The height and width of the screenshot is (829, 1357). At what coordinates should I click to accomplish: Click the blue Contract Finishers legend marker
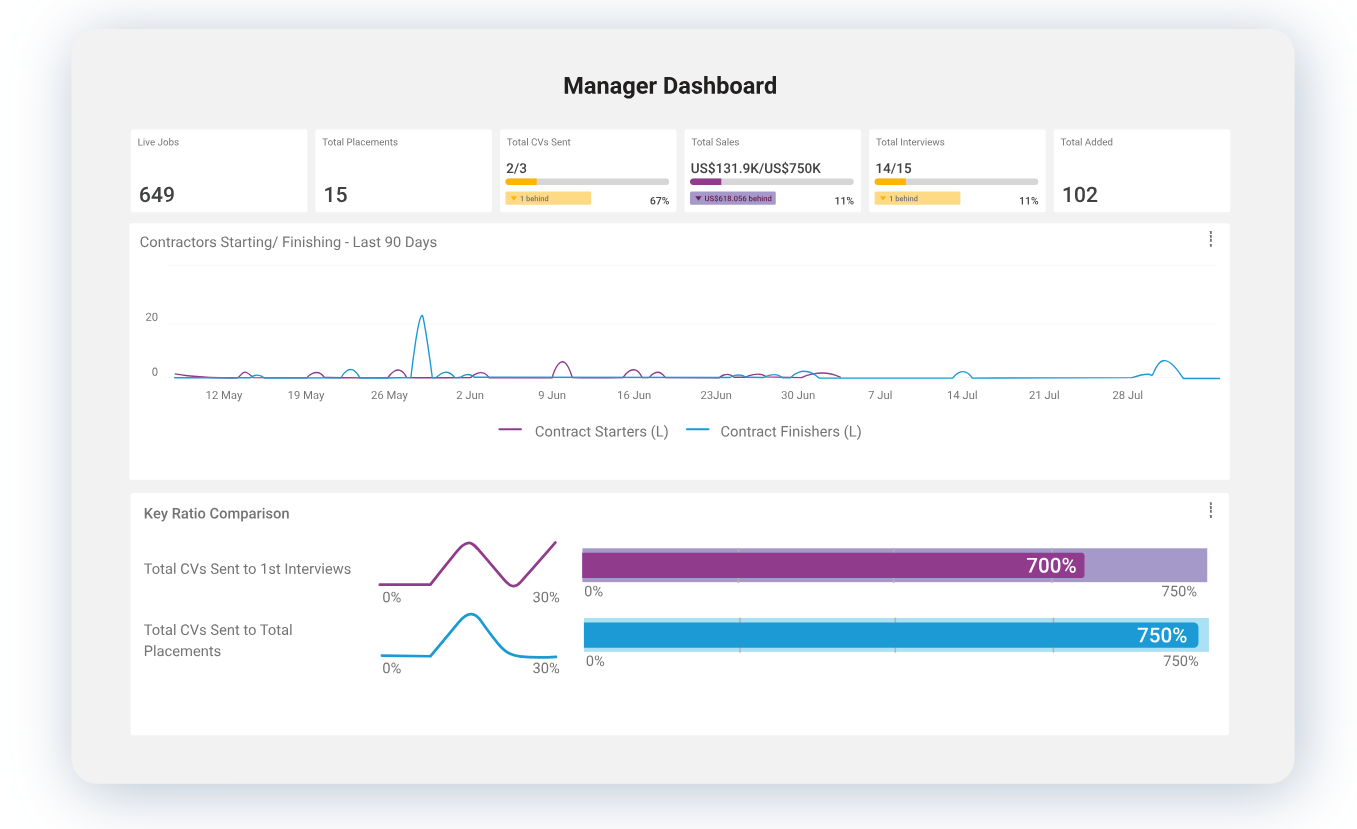pyautogui.click(x=699, y=431)
